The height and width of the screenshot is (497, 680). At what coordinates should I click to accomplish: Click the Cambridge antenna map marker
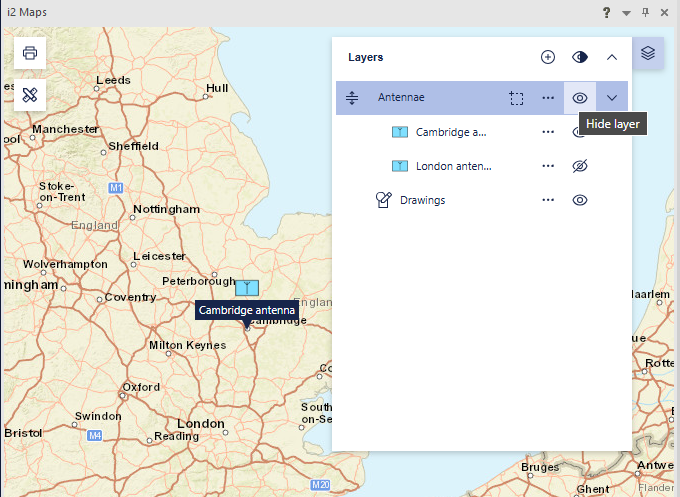[x=247, y=287]
